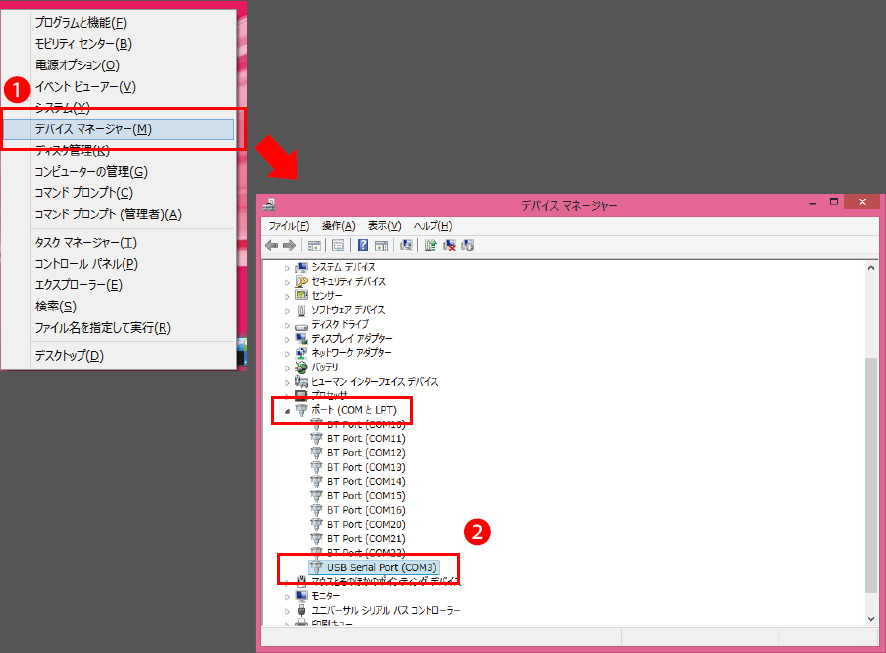Click the Back arrow in Device Manager toolbar

click(x=272, y=245)
